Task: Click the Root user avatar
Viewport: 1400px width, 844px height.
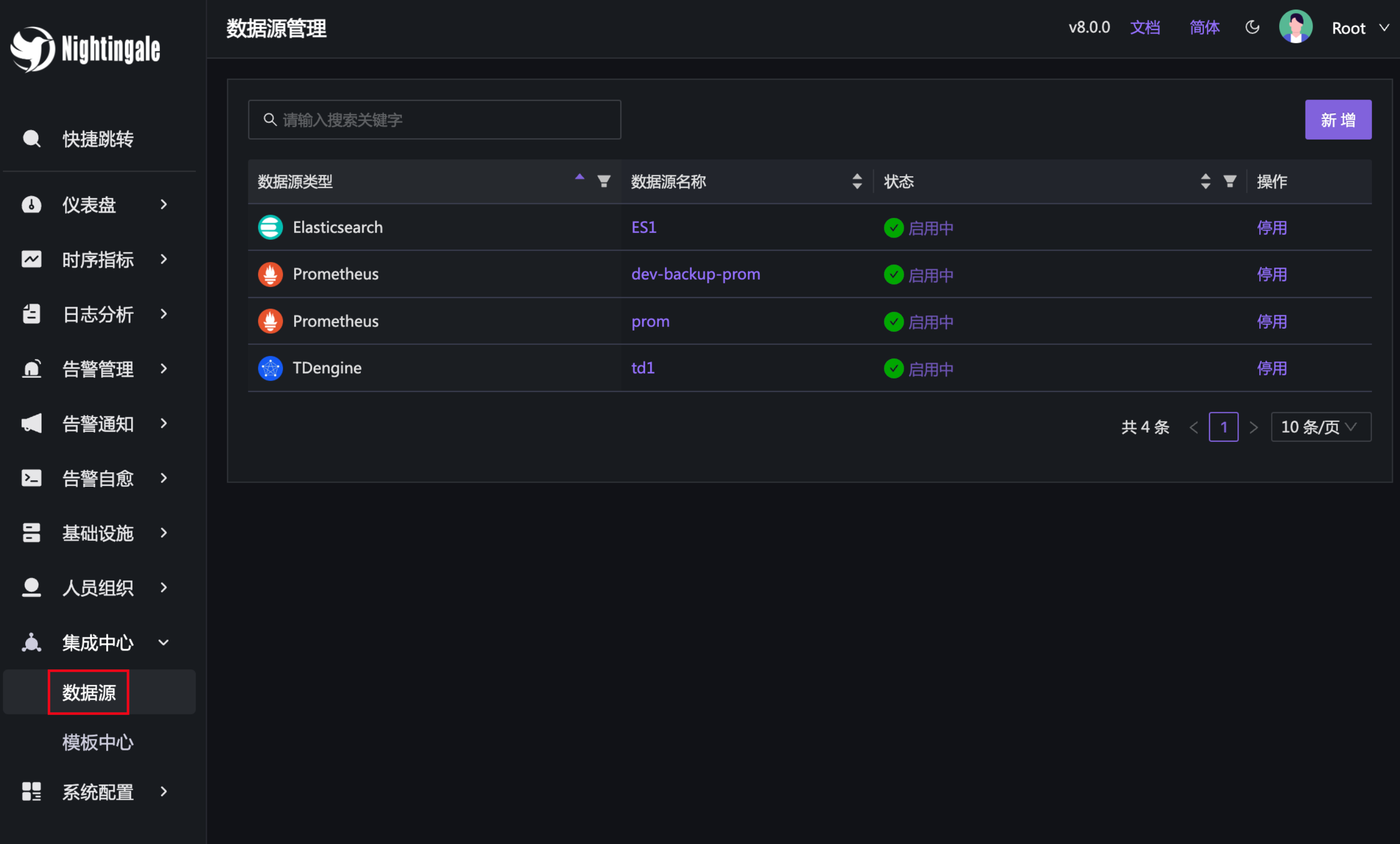Action: tap(1295, 27)
